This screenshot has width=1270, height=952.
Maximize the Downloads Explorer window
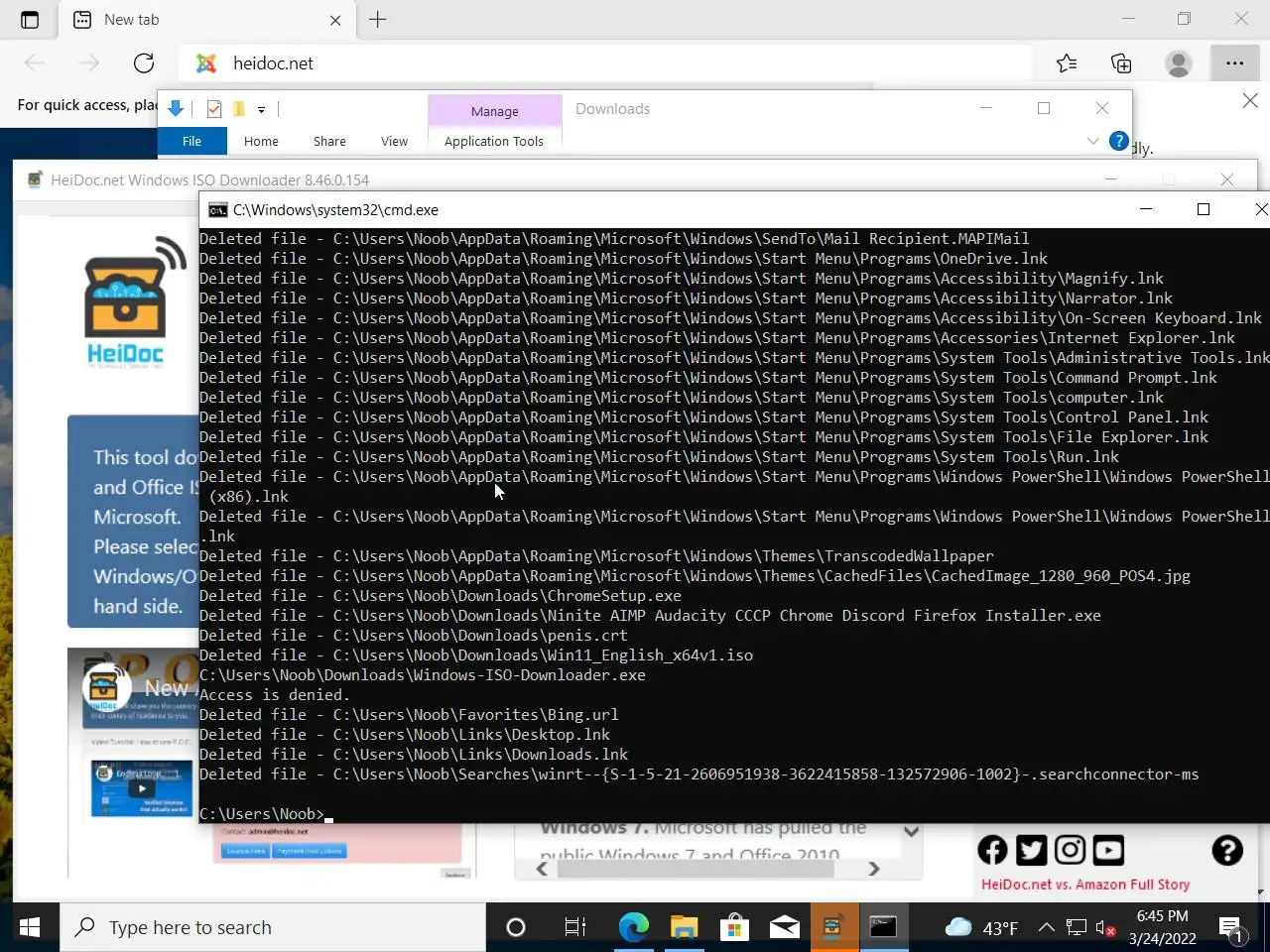click(x=1044, y=108)
